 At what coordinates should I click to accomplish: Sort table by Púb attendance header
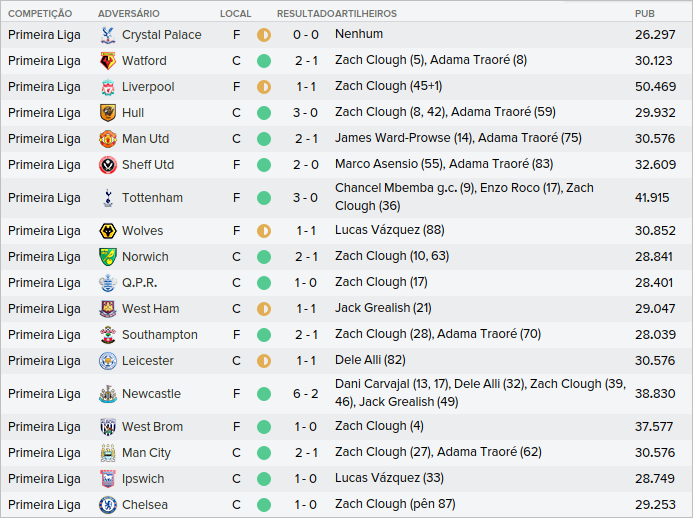(x=645, y=13)
